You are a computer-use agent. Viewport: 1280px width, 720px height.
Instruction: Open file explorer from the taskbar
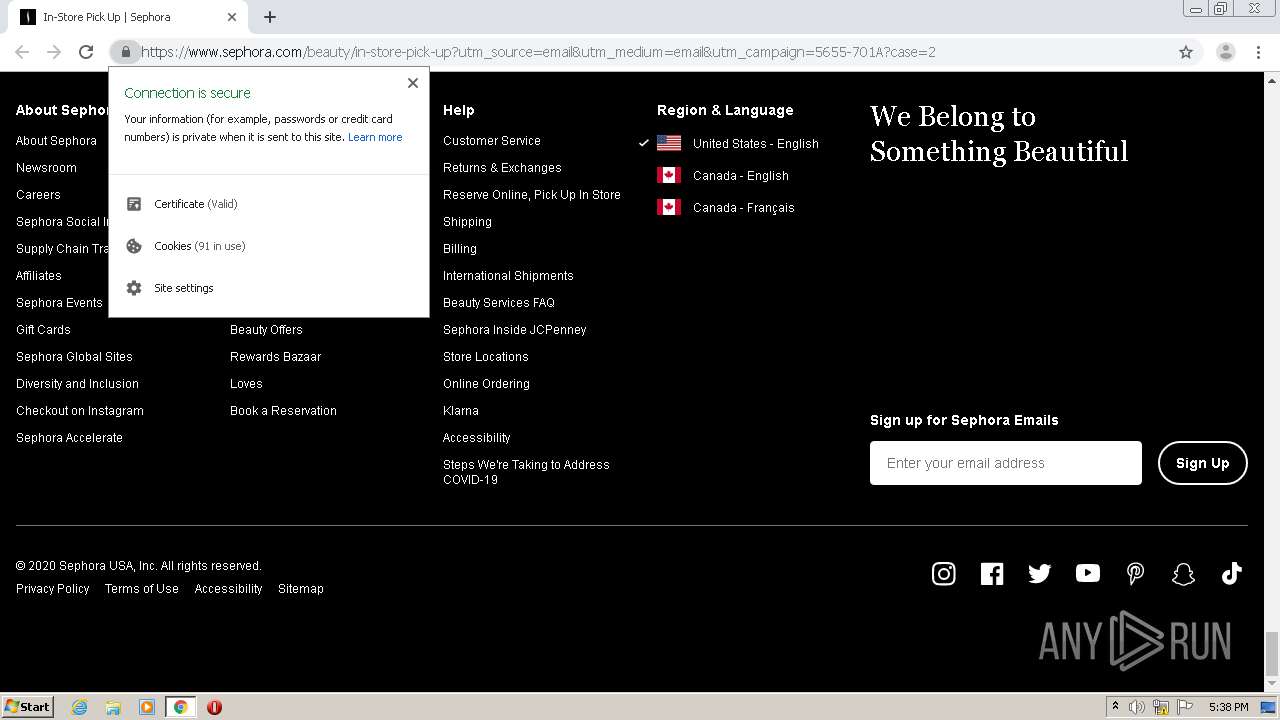coord(113,707)
